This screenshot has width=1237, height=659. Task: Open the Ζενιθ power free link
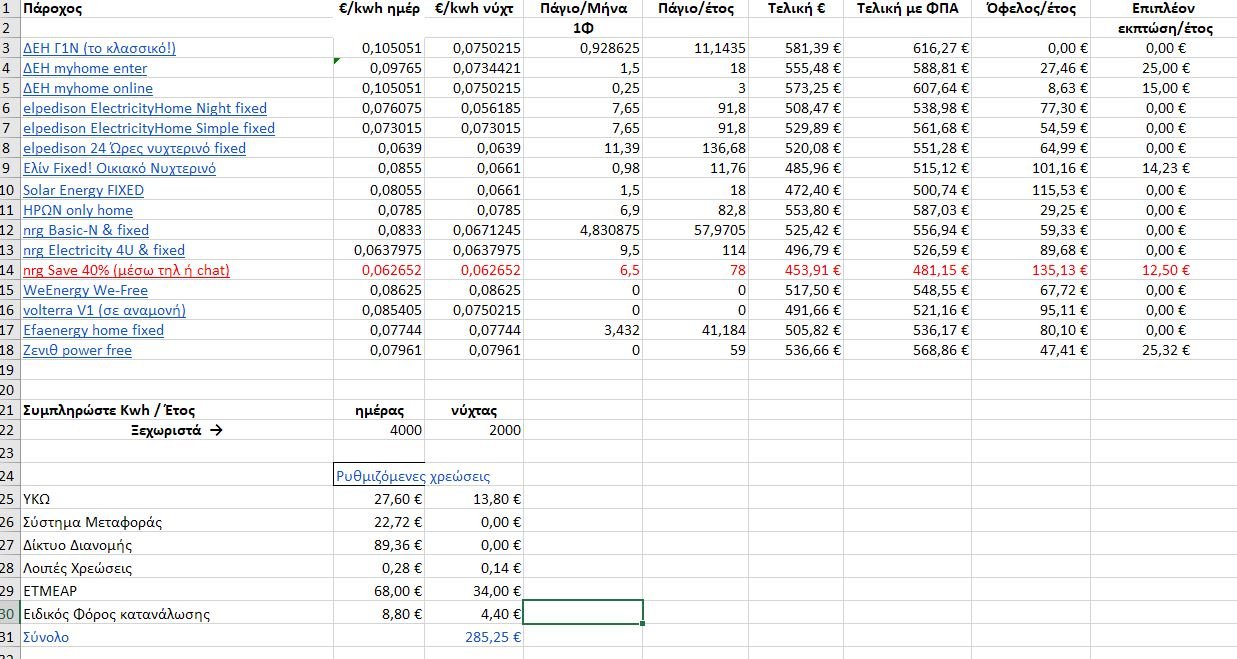(x=77, y=350)
